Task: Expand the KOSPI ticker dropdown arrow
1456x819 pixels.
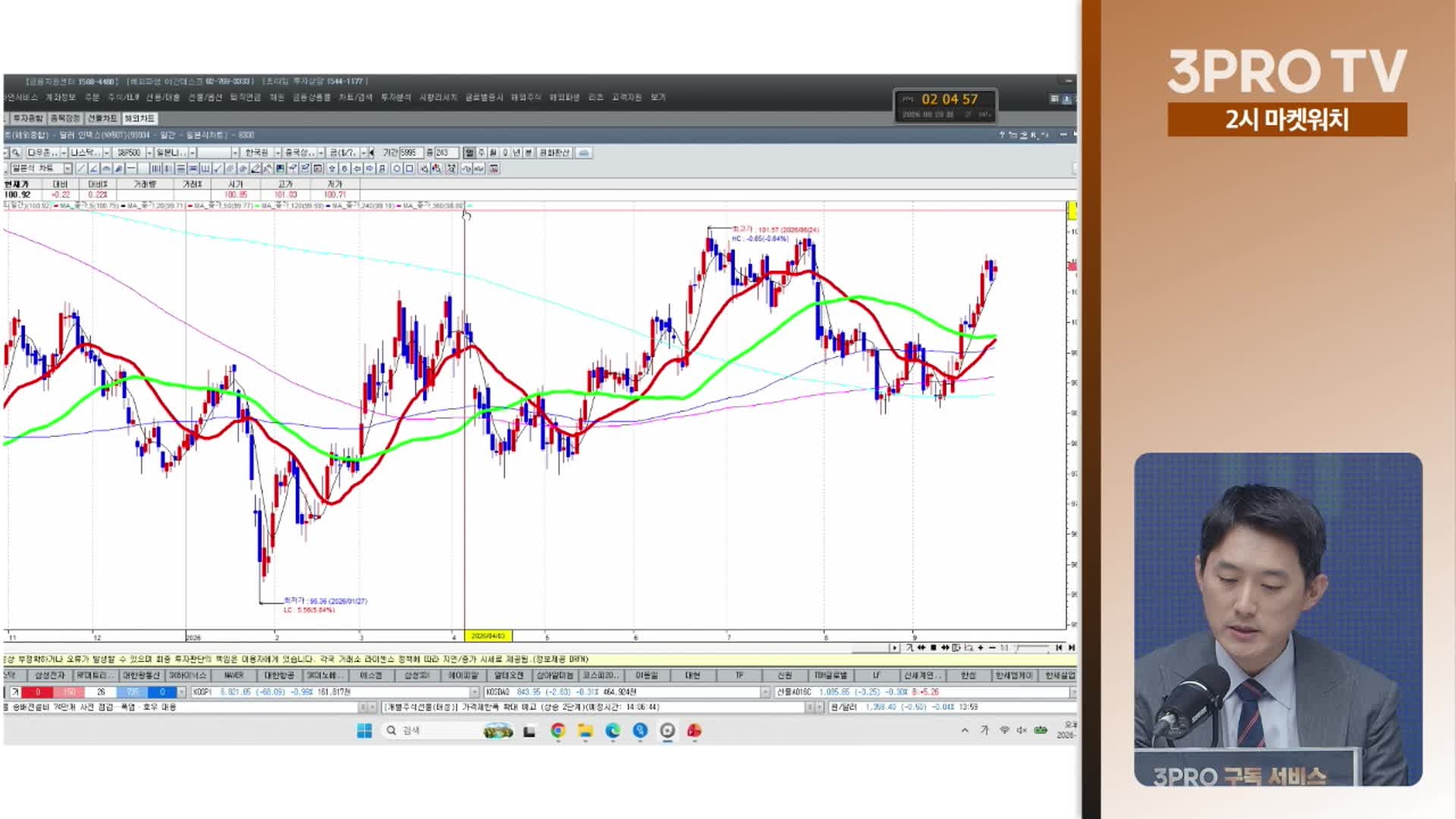Action: click(x=475, y=692)
